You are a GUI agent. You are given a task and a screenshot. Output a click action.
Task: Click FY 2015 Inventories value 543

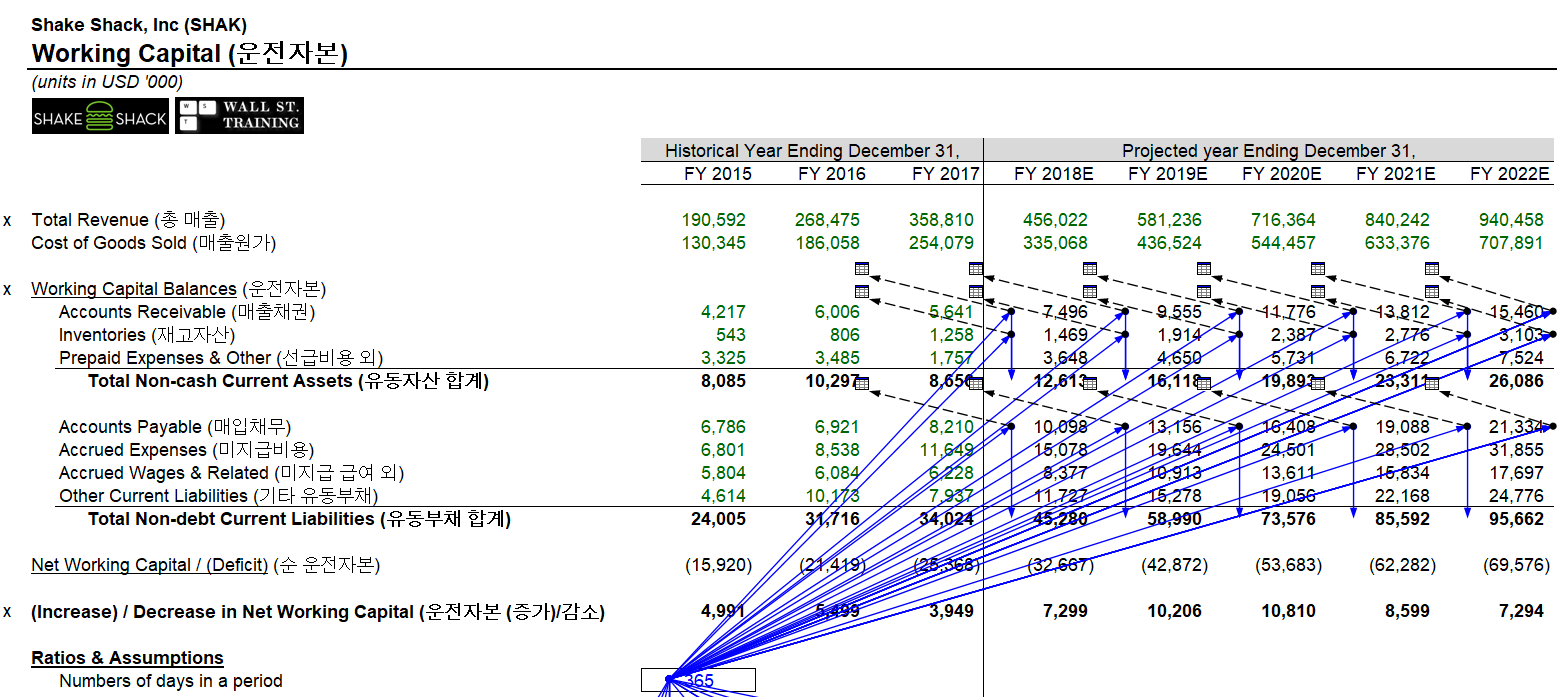click(731, 335)
